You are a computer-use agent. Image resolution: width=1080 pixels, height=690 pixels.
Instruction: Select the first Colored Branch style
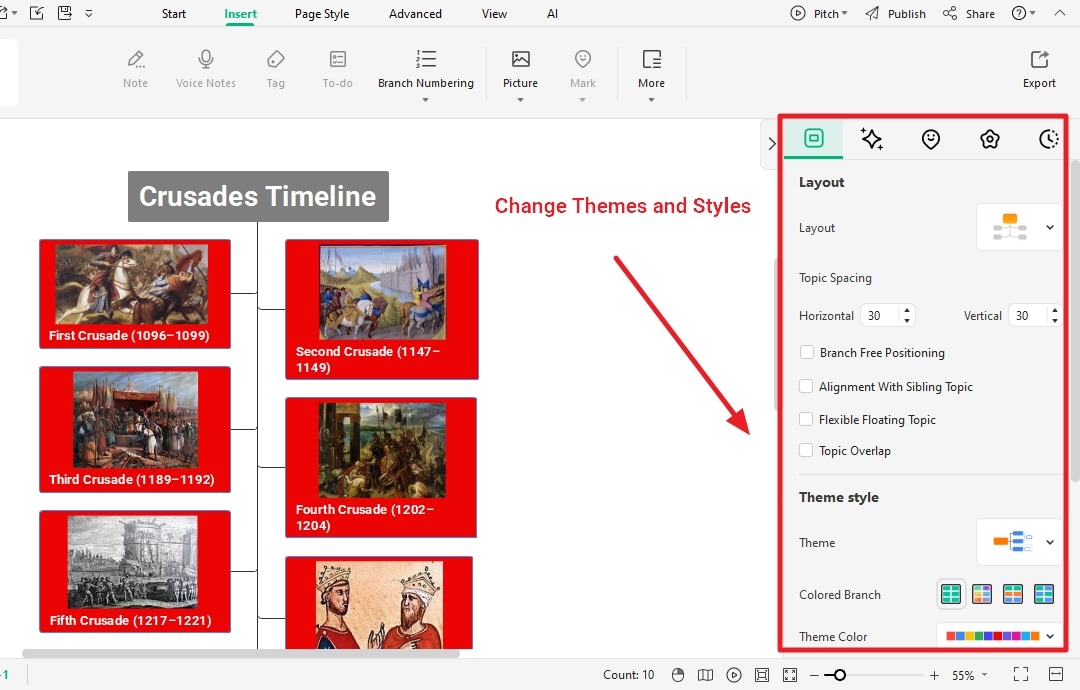[951, 594]
